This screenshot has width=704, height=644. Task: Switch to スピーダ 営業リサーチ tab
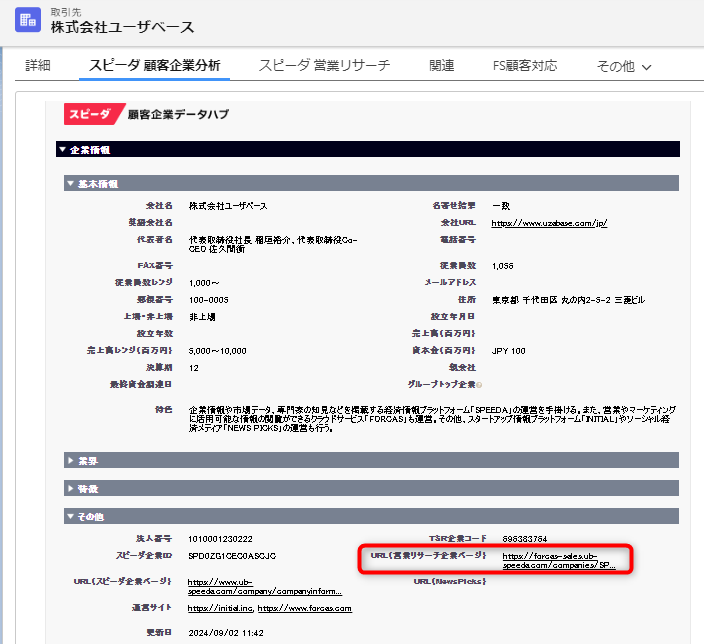pos(324,66)
